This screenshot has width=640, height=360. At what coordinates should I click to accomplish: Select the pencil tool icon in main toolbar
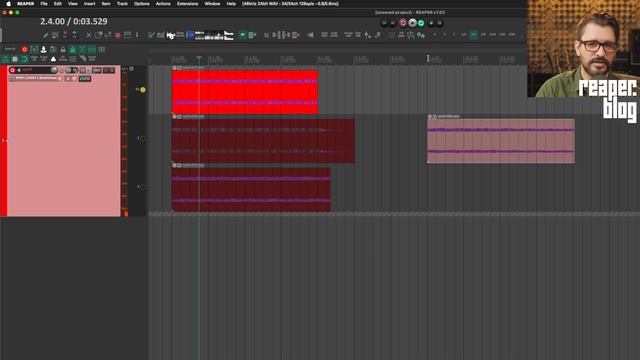[x=46, y=36]
